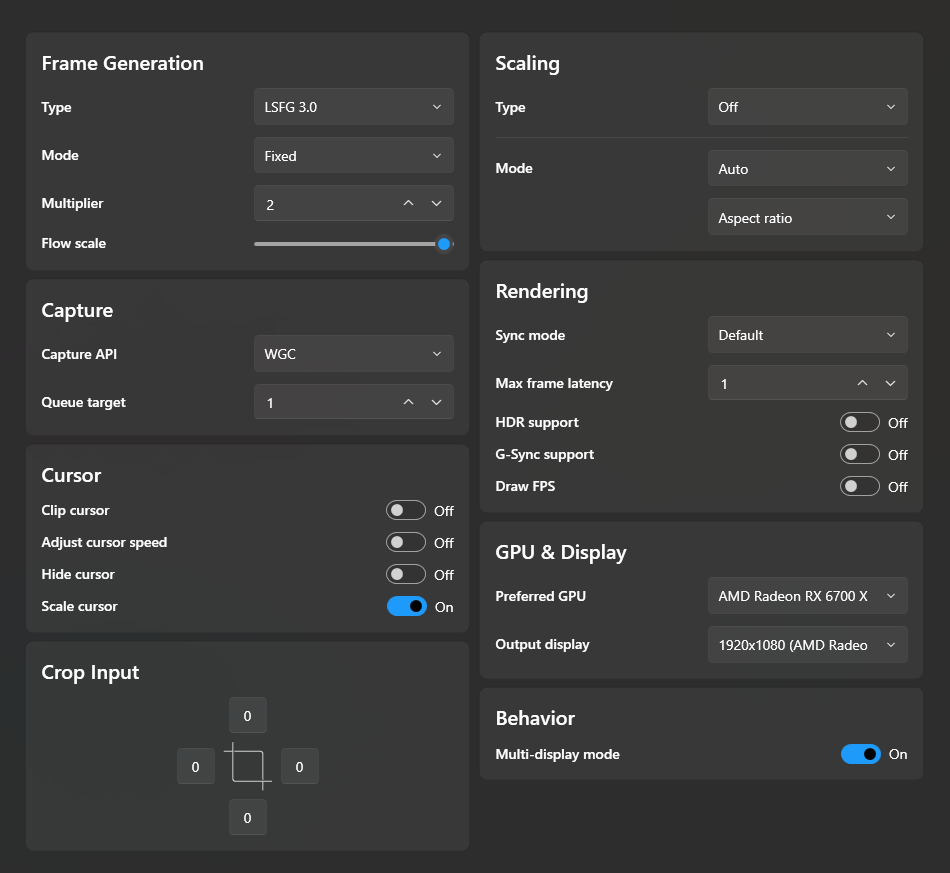Turn off Multi-display mode switch
This screenshot has width=950, height=873.
click(x=860, y=754)
